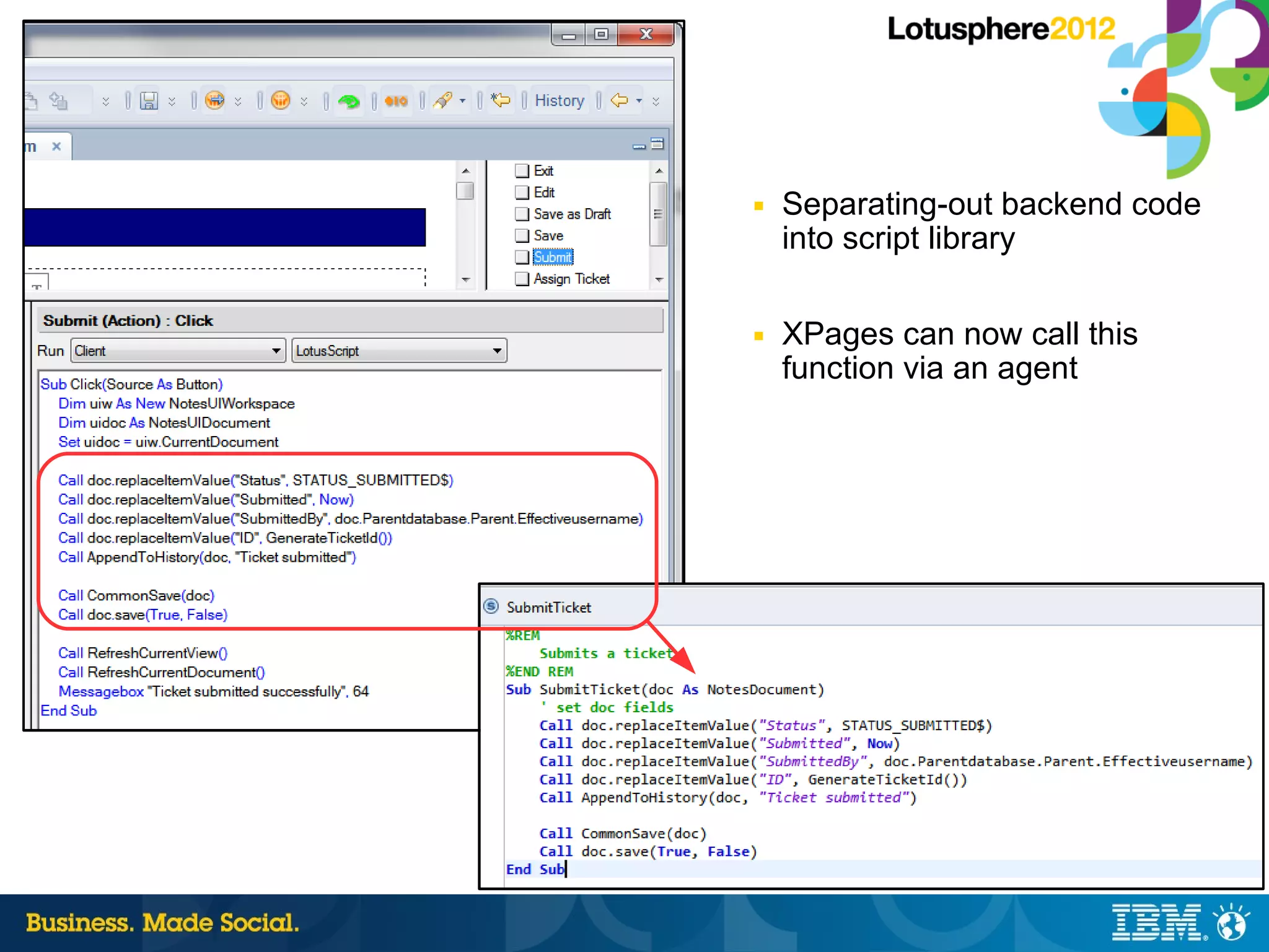Image resolution: width=1269 pixels, height=952 pixels.
Task: Click the SubmitTicket script library icon
Action: tap(491, 606)
